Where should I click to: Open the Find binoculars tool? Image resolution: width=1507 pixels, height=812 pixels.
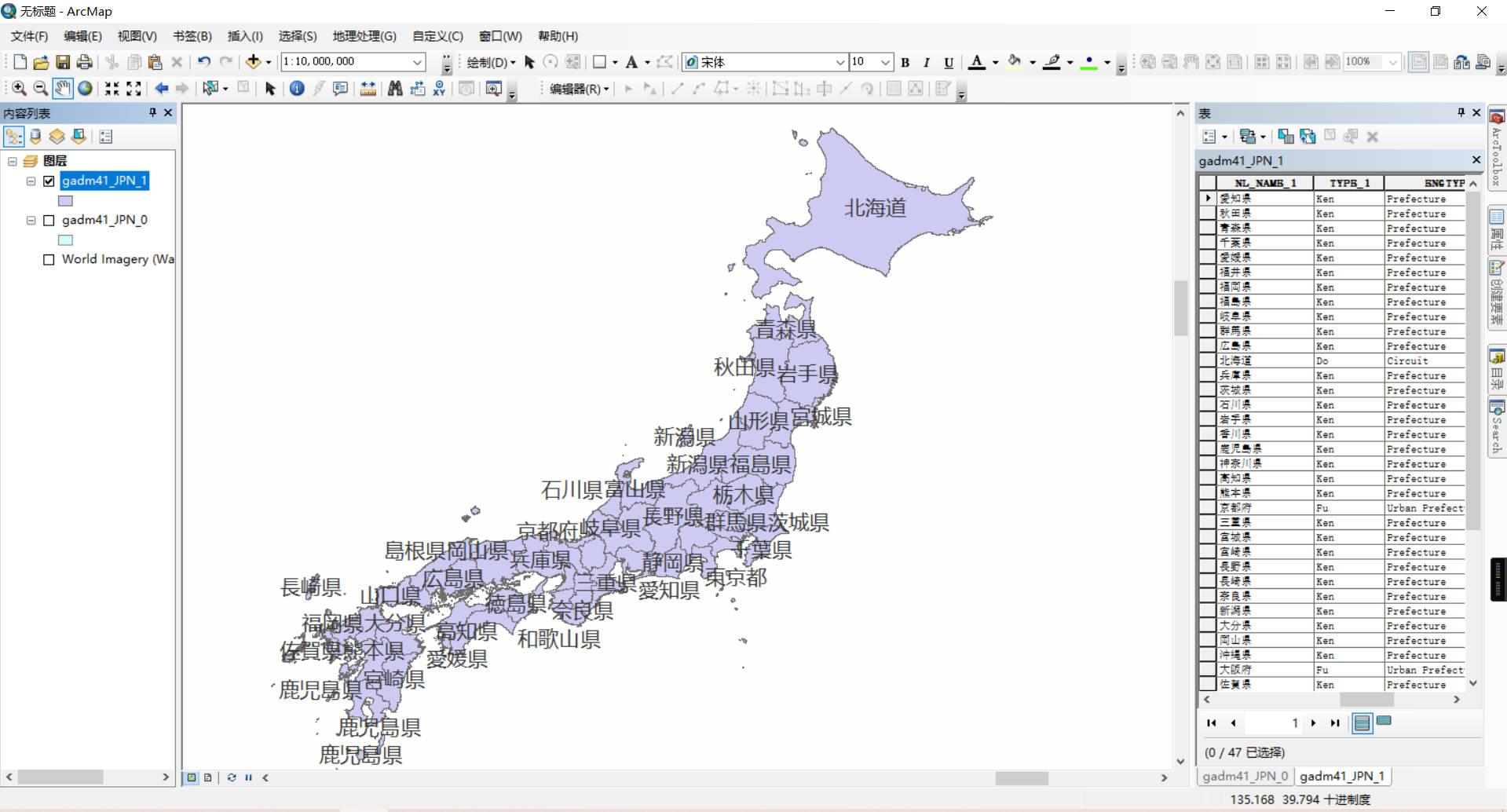395,89
